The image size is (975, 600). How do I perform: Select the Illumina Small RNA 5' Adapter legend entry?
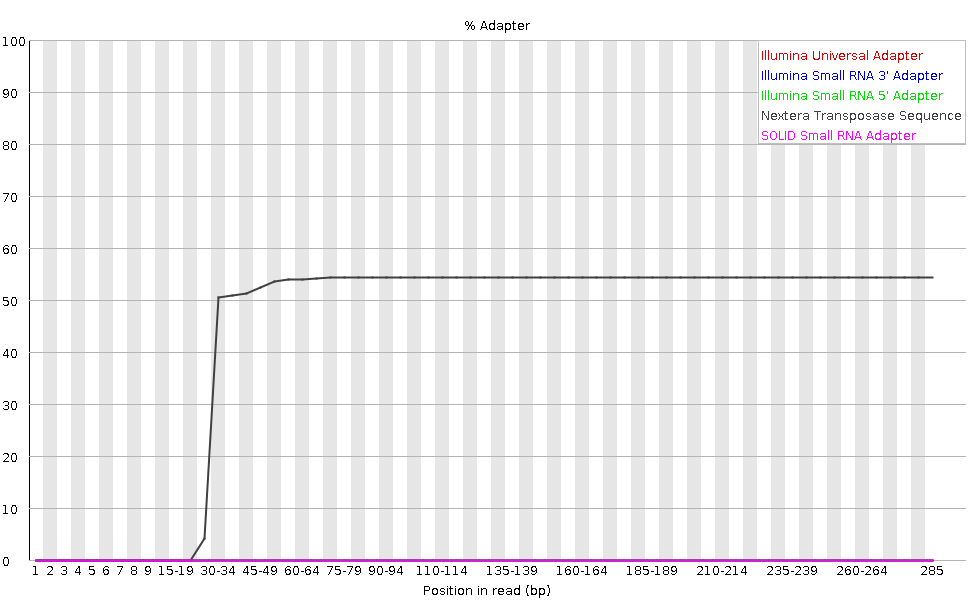pos(851,96)
